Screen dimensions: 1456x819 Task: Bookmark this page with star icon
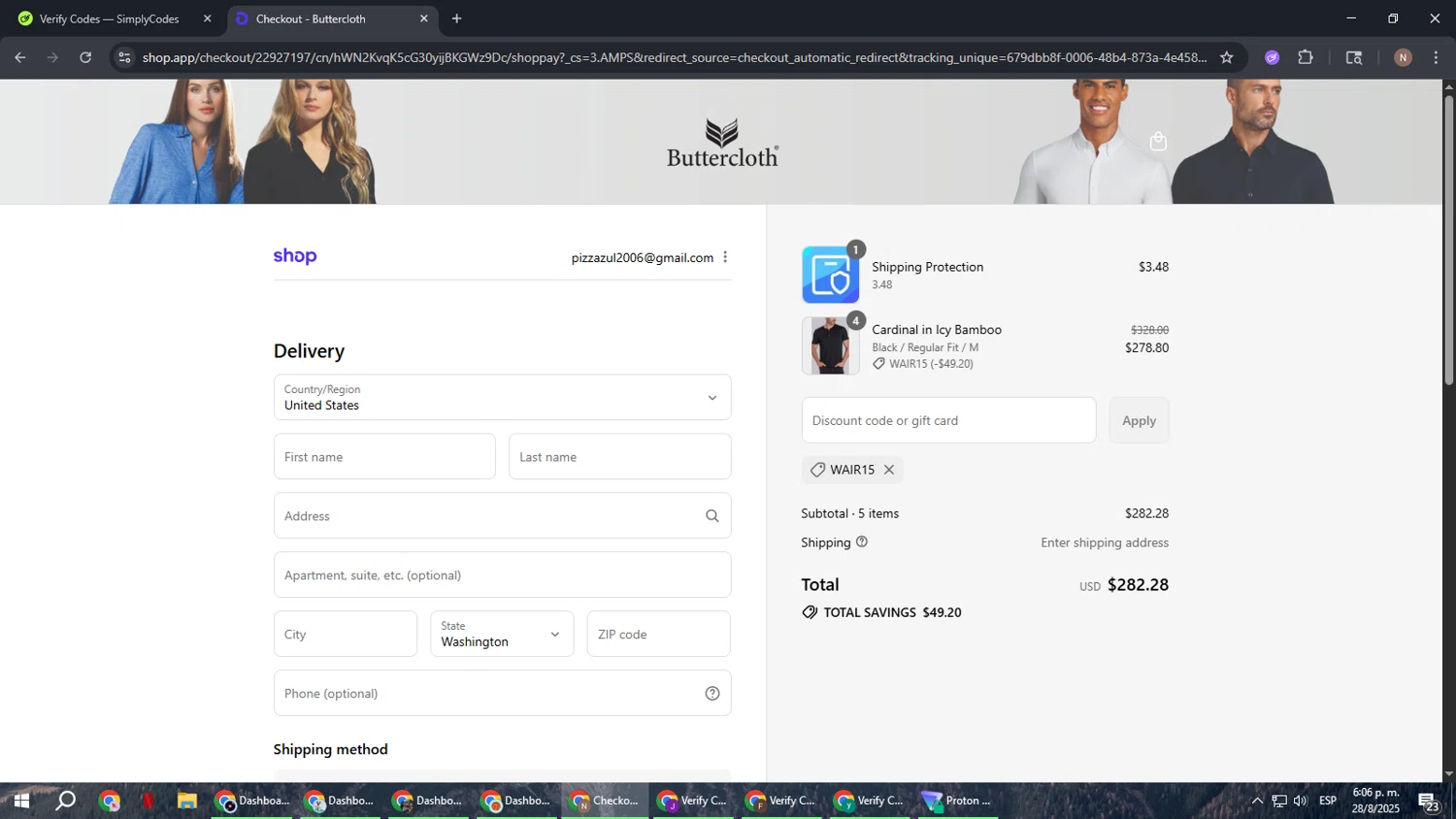pyautogui.click(x=1227, y=57)
